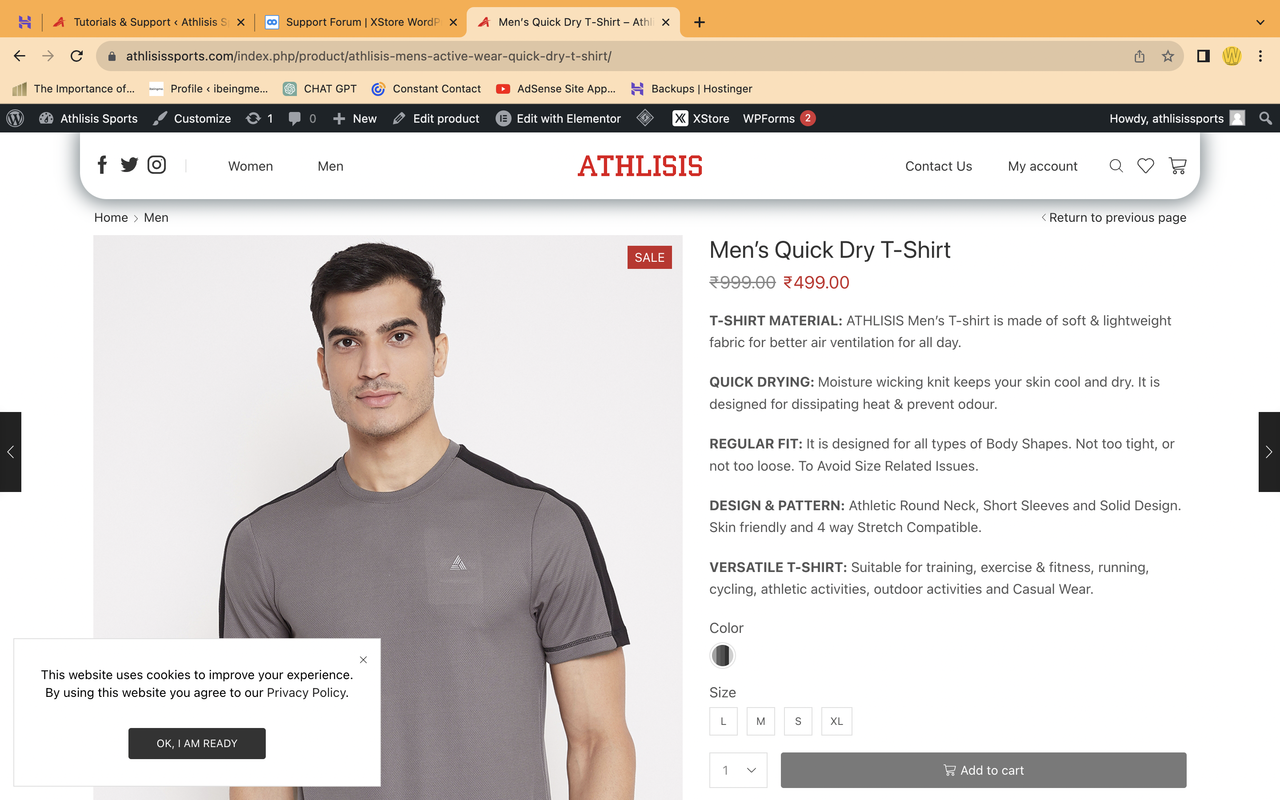Go to Home breadcrumb

(x=111, y=217)
